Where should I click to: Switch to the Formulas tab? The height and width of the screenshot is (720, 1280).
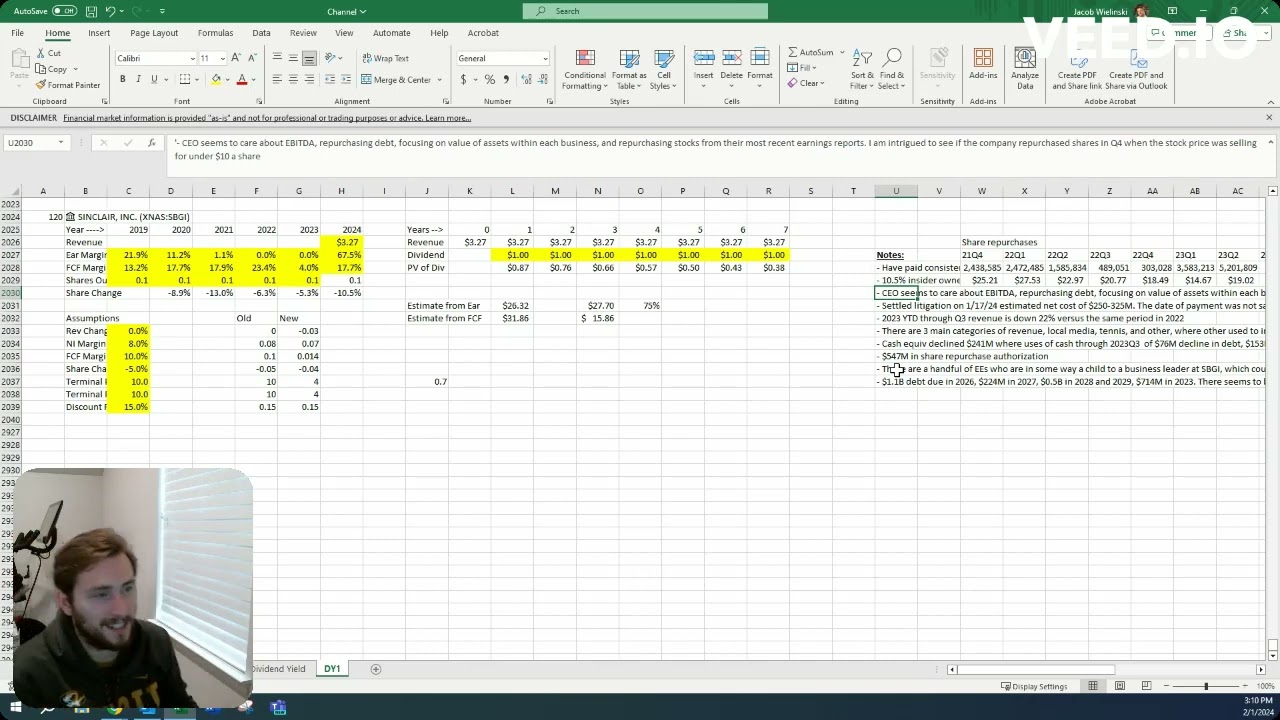pyautogui.click(x=215, y=33)
